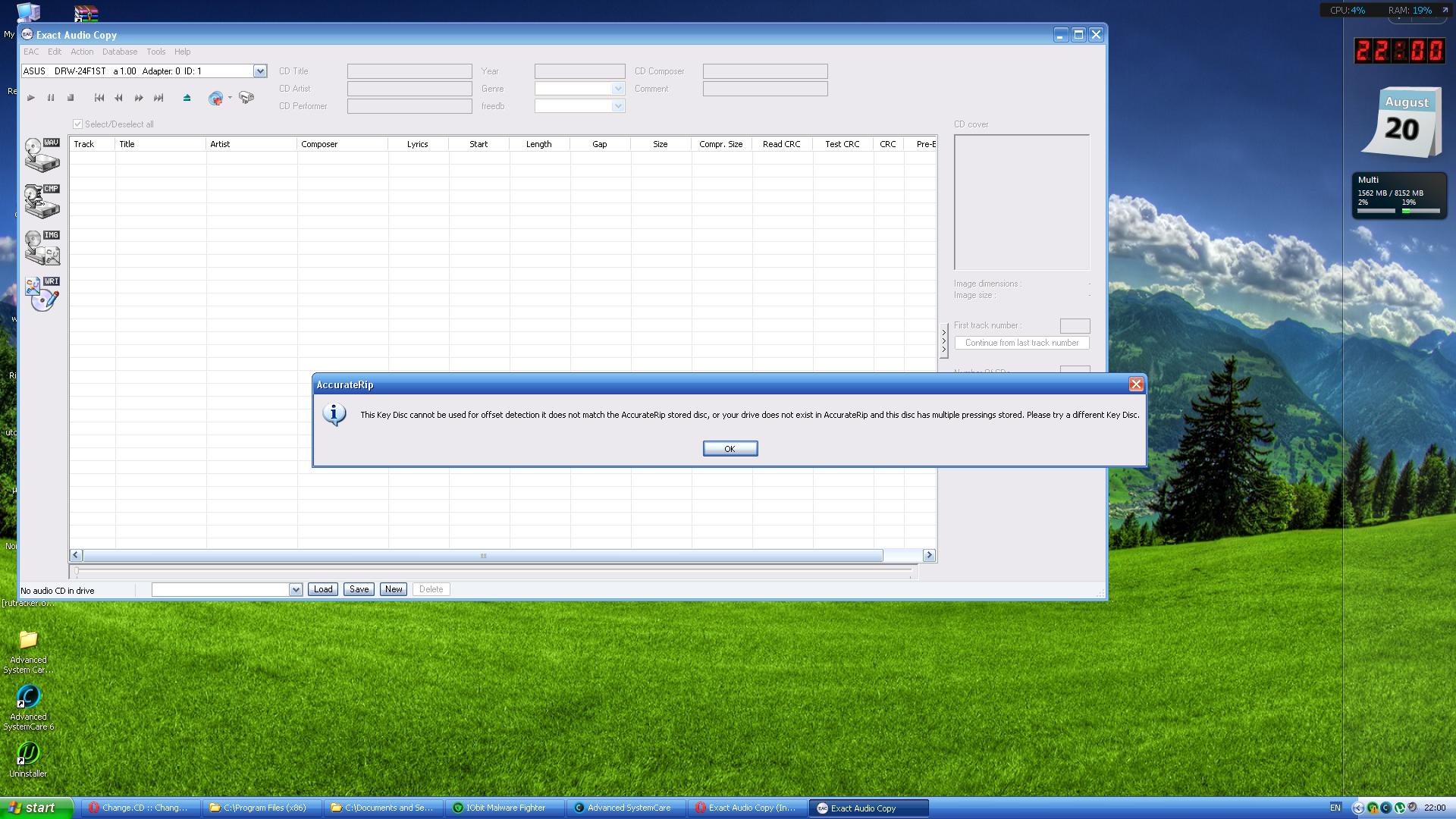Click the Read CRC column header
Screen dimensions: 1456x819
[x=782, y=144]
